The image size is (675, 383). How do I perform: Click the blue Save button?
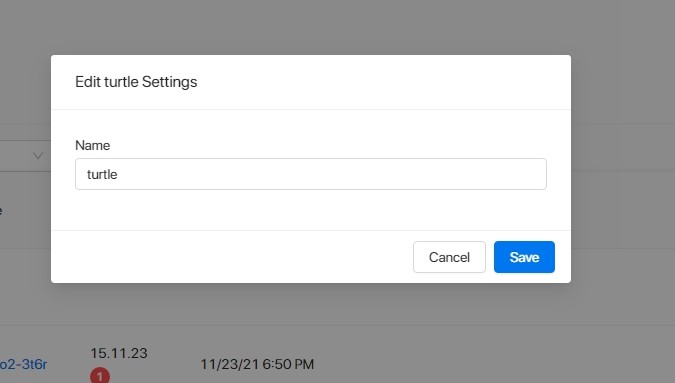click(524, 257)
